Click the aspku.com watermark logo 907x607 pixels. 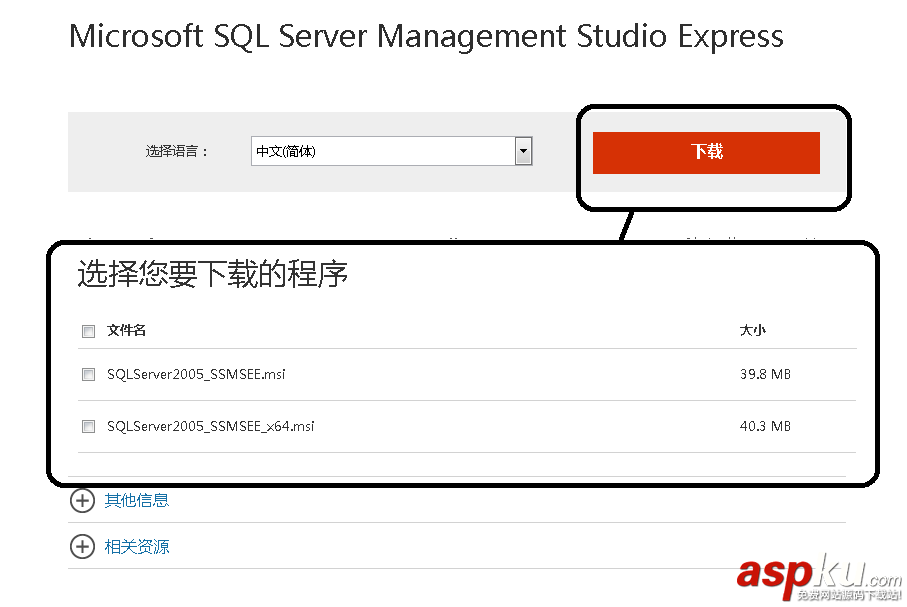[818, 577]
